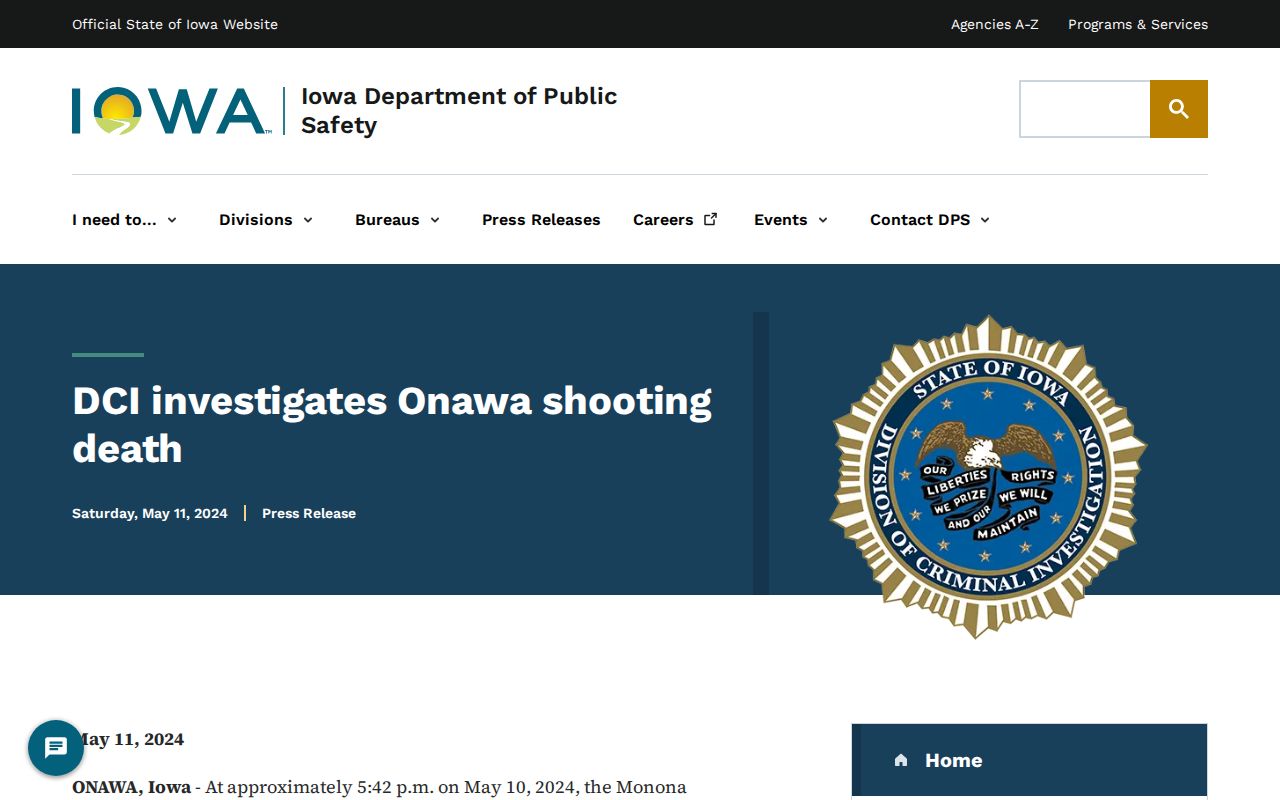Click the date Saturday, May 11, 2024
Image resolution: width=1280 pixels, height=800 pixels.
pyautogui.click(x=150, y=513)
